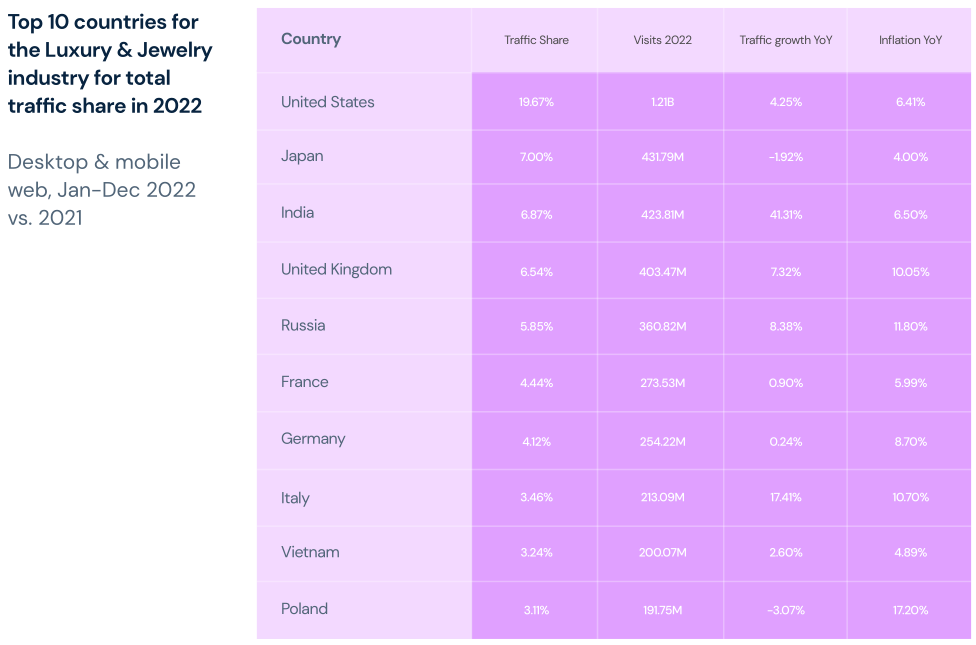Select the United States row label
The height and width of the screenshot is (645, 976).
328,102
